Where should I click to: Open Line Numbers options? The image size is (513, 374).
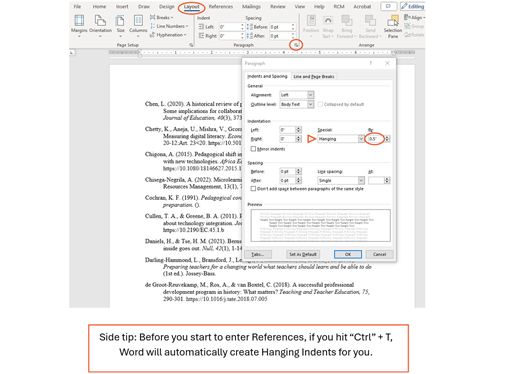pyautogui.click(x=169, y=26)
